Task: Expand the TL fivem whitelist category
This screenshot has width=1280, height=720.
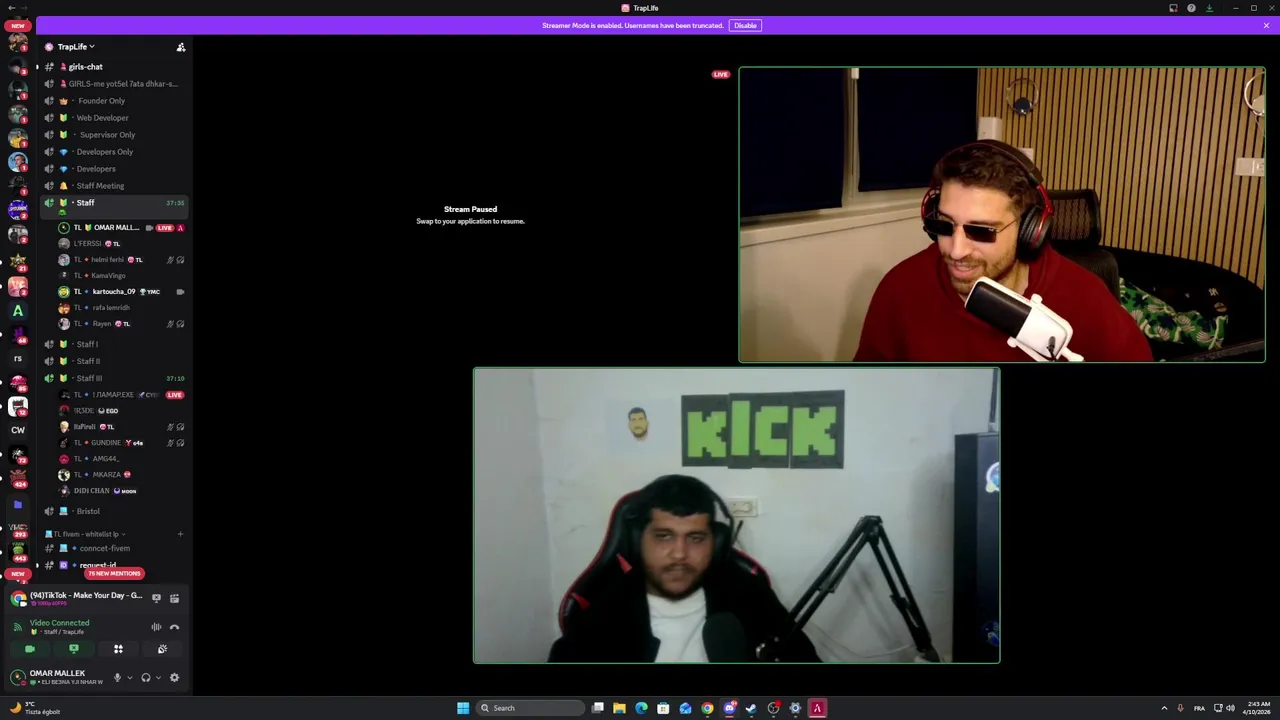Action: coord(84,534)
